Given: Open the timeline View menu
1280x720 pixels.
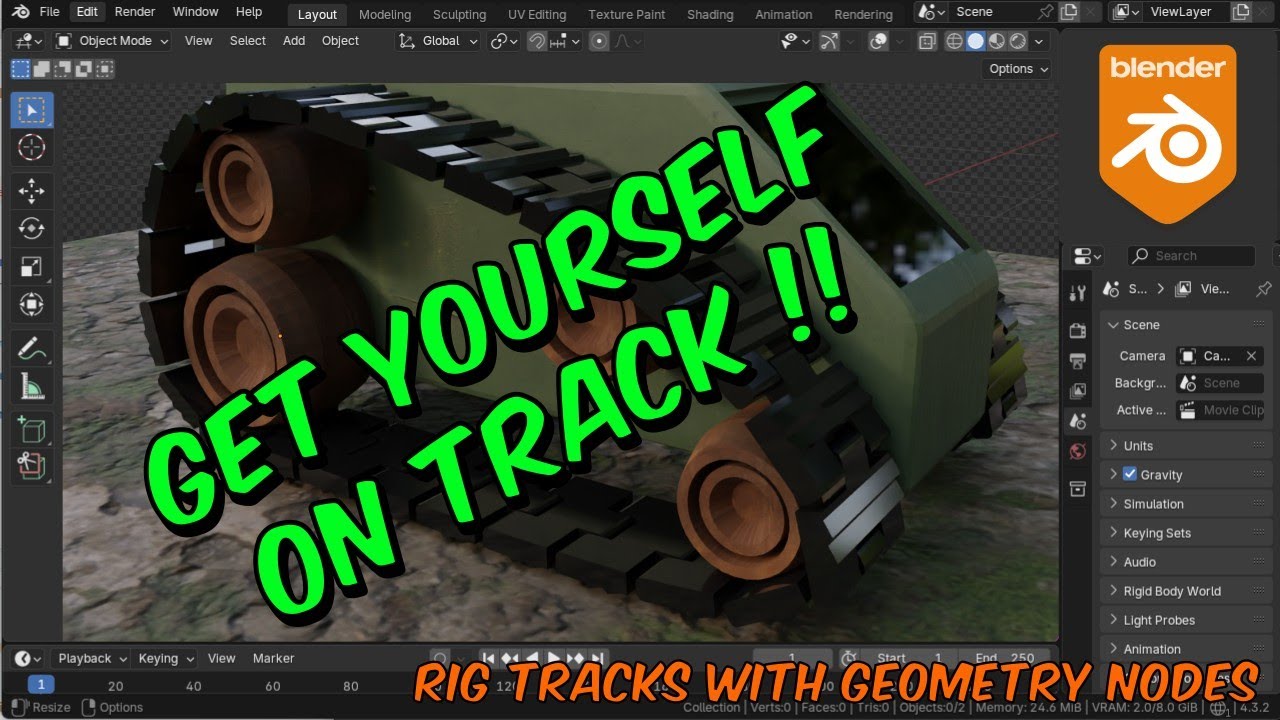Looking at the screenshot, I should (222, 658).
